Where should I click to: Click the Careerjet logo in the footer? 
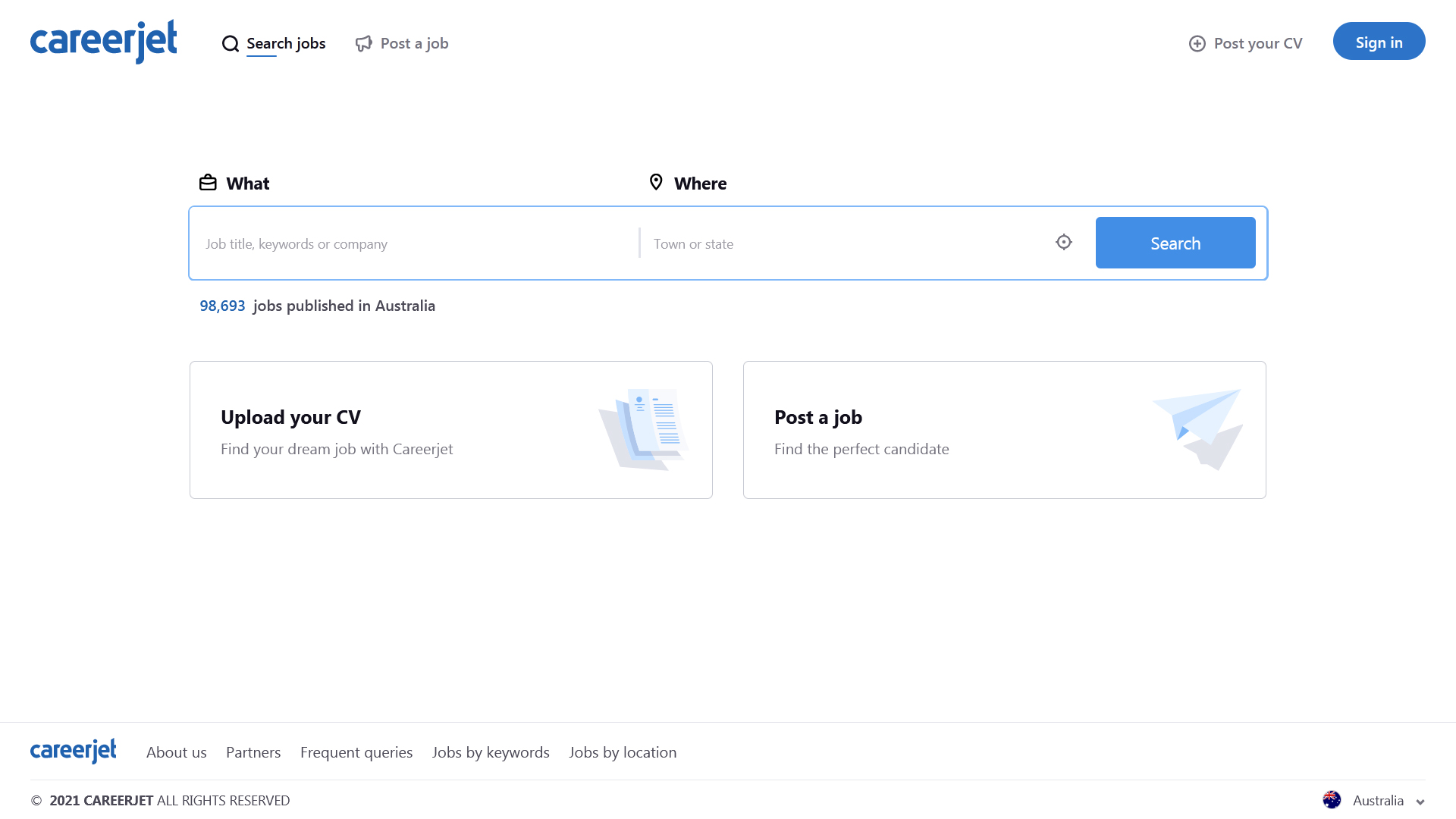73,751
